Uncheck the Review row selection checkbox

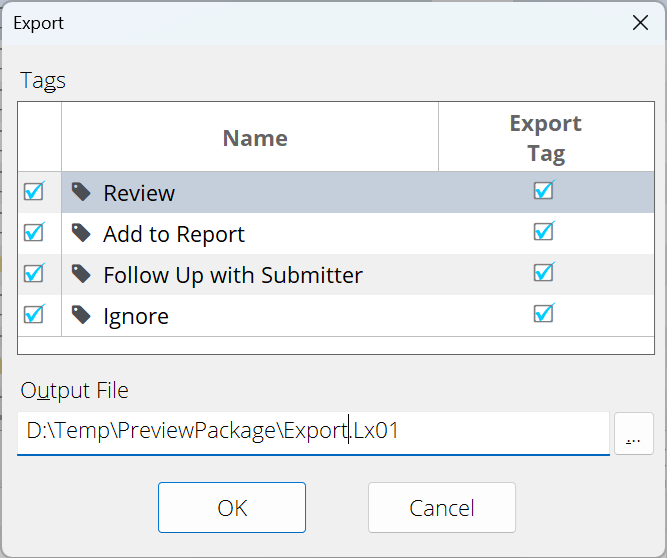click(x=34, y=191)
